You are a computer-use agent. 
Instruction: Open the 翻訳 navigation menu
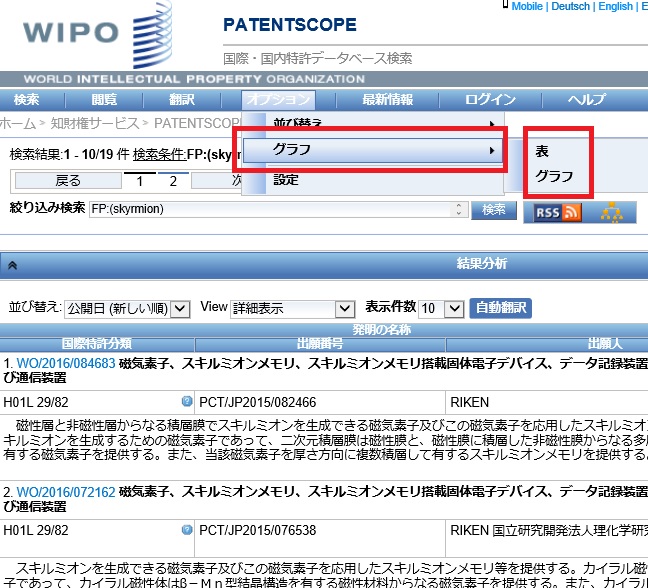(x=181, y=100)
